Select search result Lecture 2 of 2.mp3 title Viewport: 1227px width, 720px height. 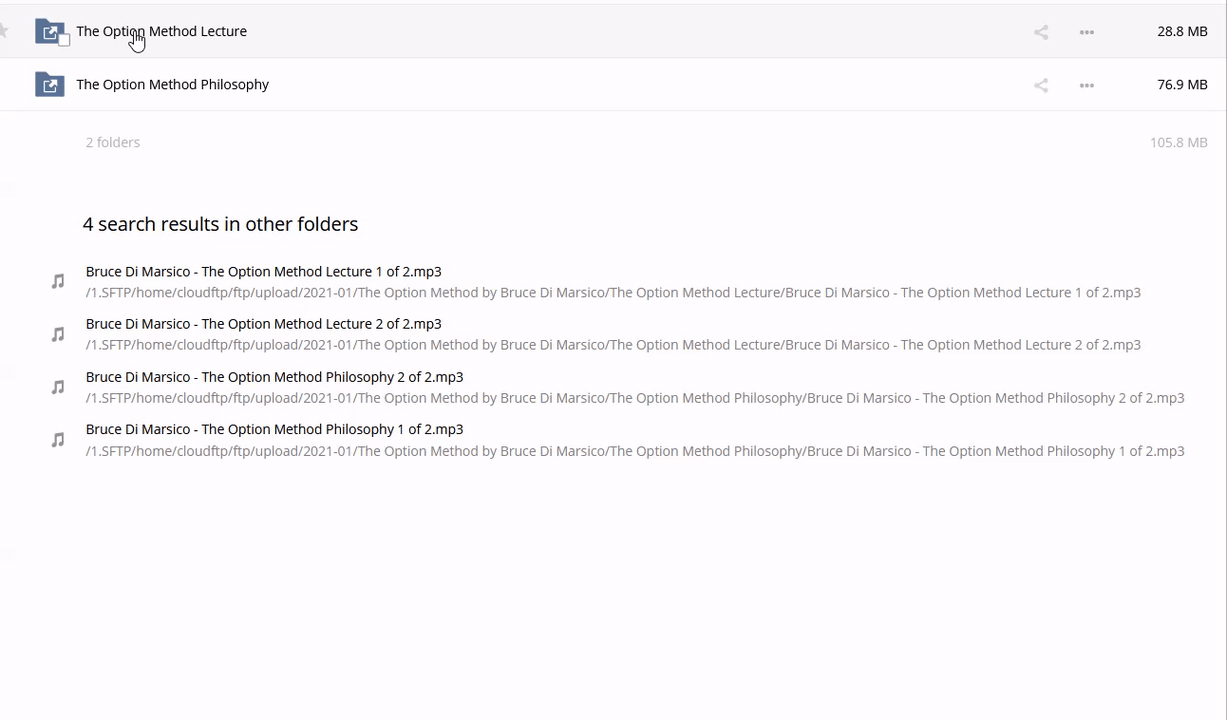[263, 323]
